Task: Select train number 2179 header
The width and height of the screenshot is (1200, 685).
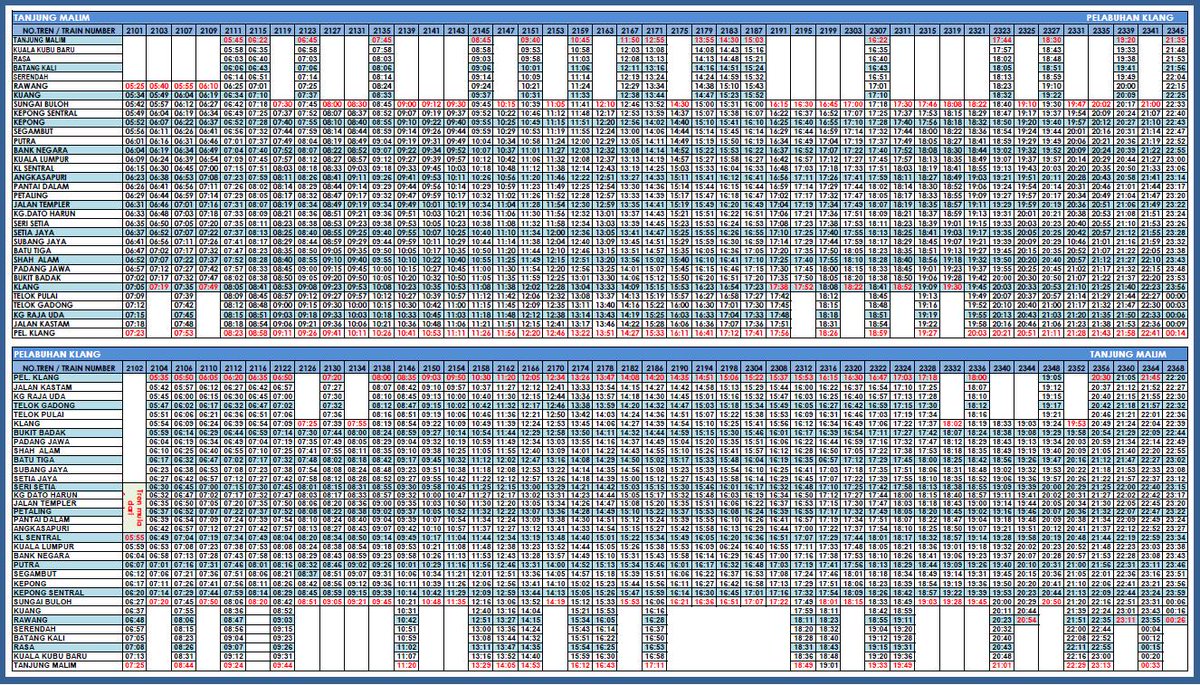Action: (704, 30)
